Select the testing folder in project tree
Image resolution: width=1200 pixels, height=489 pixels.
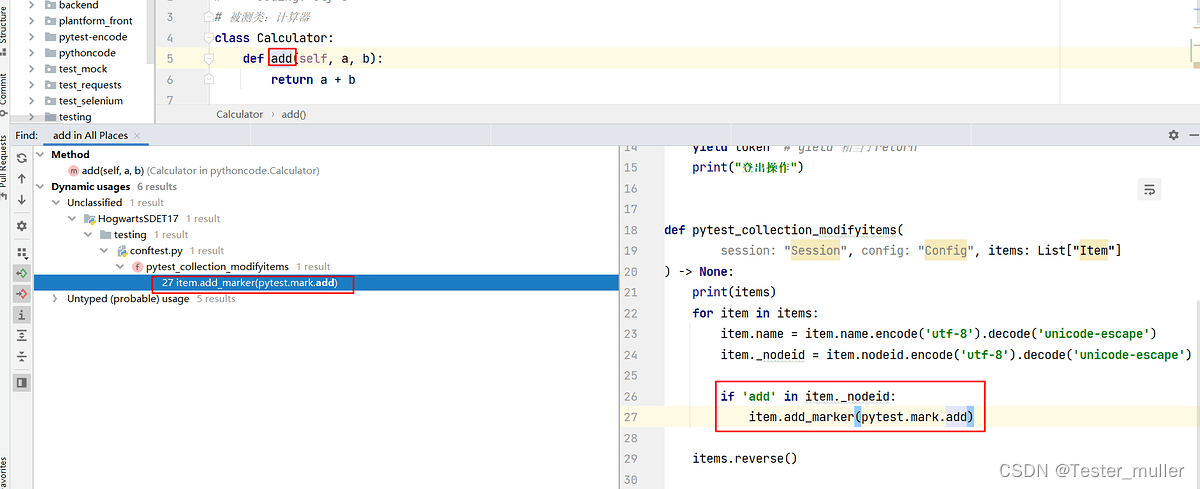75,117
